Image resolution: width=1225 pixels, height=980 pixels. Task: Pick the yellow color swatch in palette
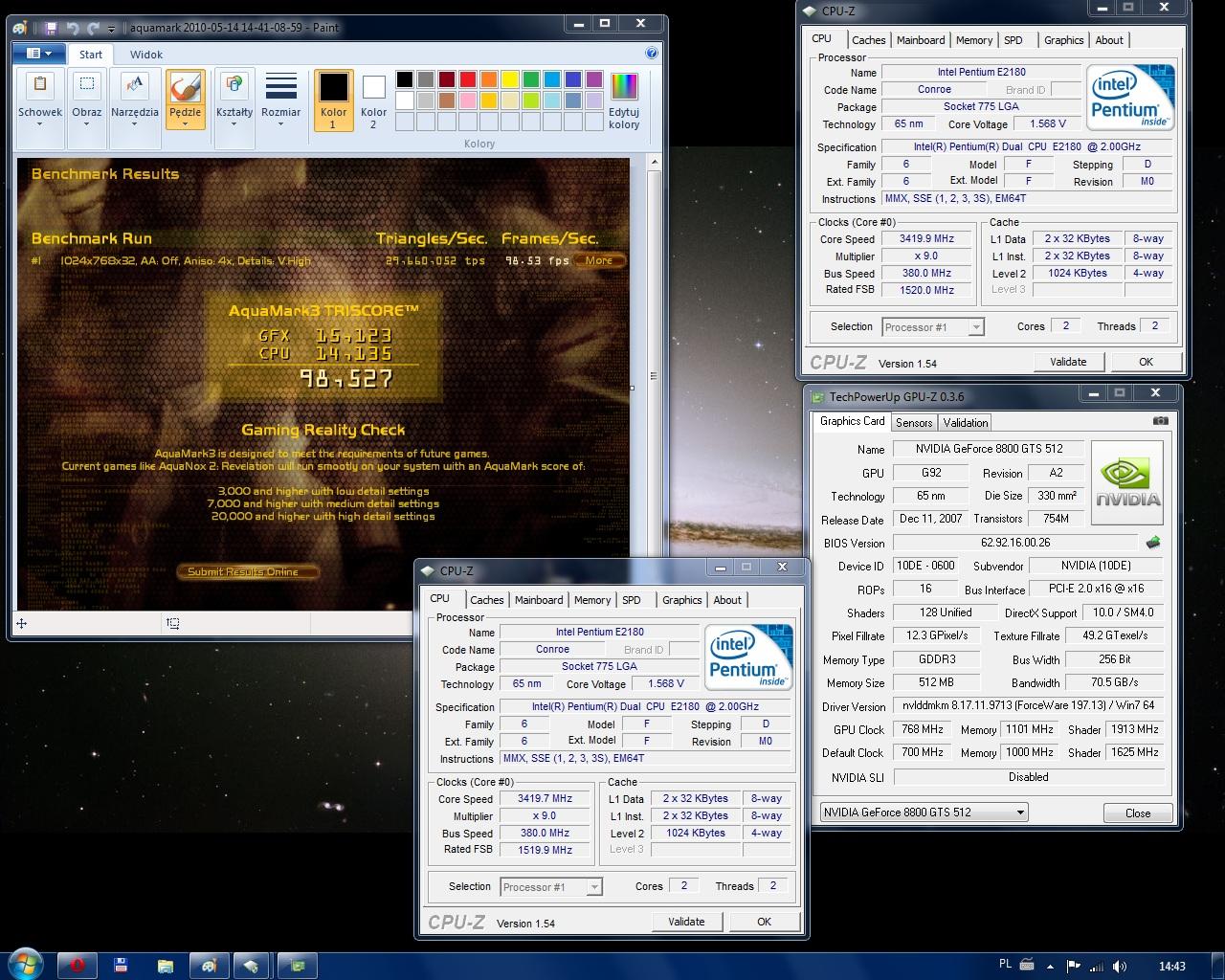(x=510, y=79)
